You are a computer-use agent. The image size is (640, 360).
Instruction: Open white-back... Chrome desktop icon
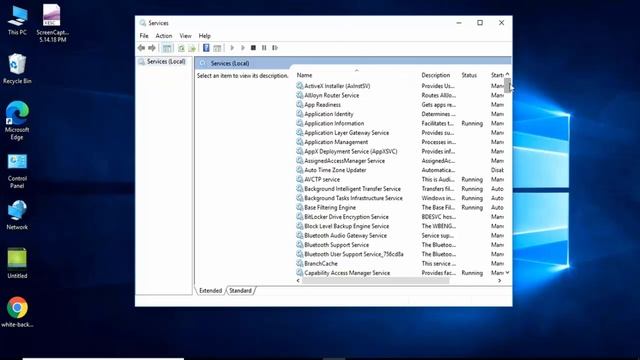(x=17, y=313)
